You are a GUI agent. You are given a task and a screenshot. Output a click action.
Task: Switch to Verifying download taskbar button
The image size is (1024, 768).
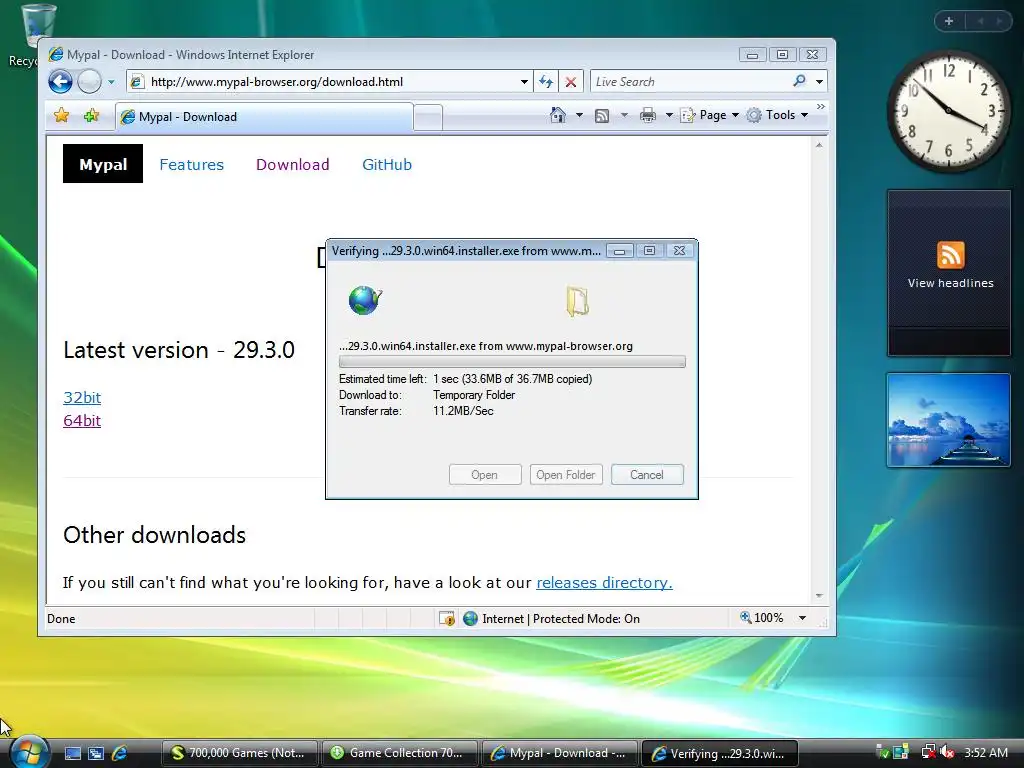[x=721, y=753]
